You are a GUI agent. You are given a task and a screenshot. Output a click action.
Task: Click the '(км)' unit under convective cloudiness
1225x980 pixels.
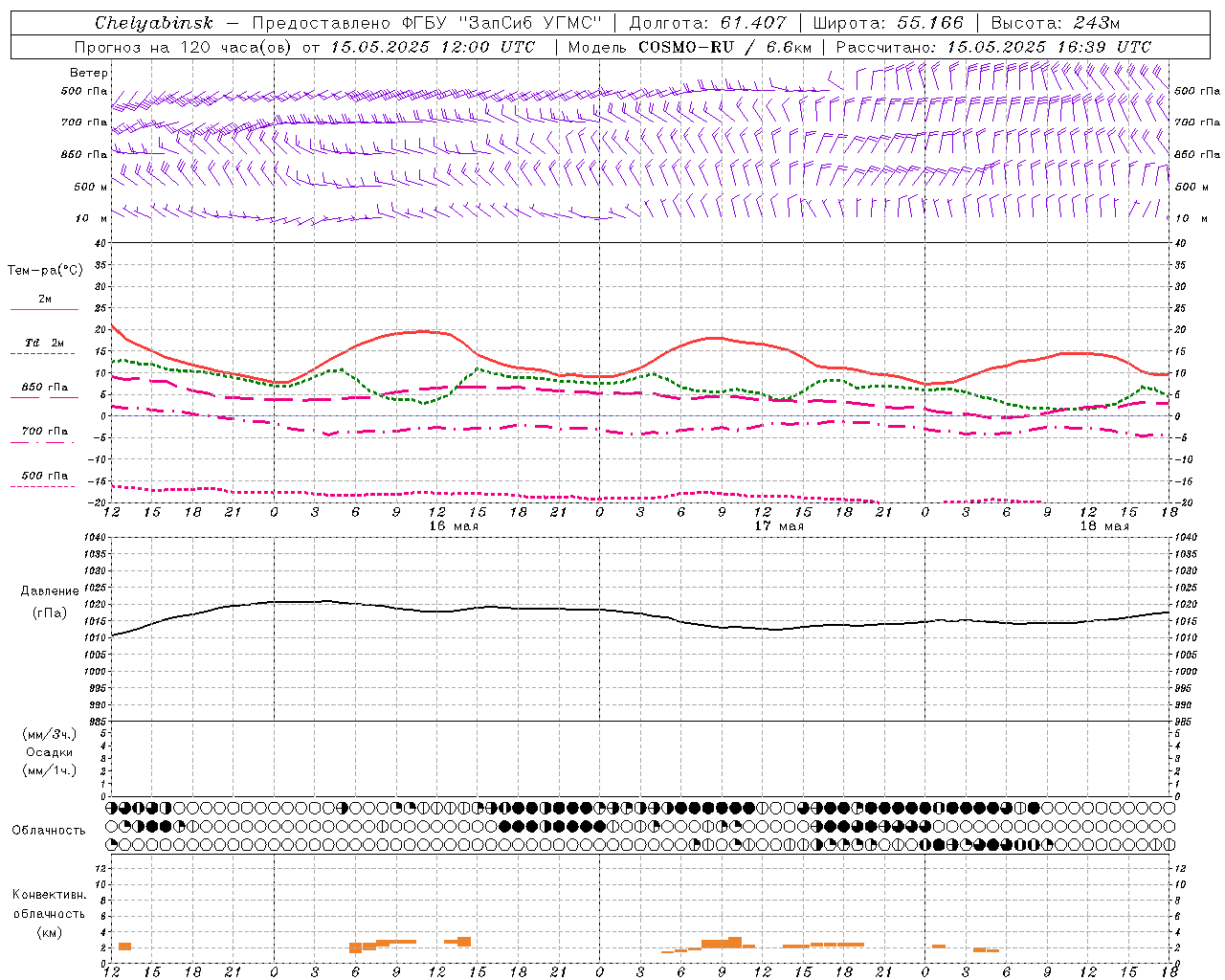49,932
